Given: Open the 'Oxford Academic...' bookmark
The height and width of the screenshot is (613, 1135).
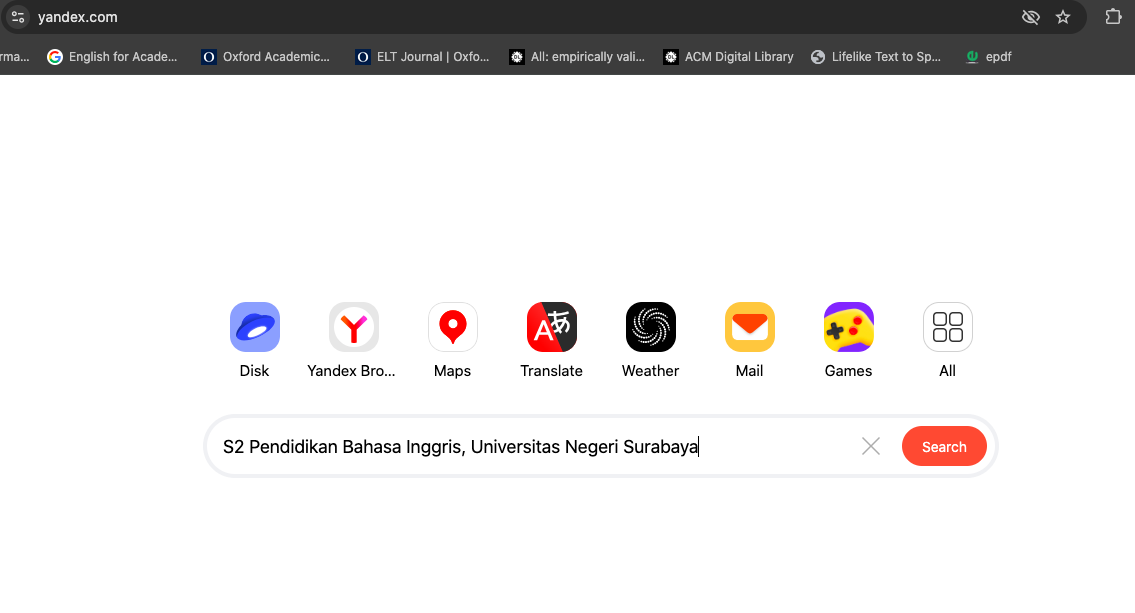Looking at the screenshot, I should pos(266,57).
